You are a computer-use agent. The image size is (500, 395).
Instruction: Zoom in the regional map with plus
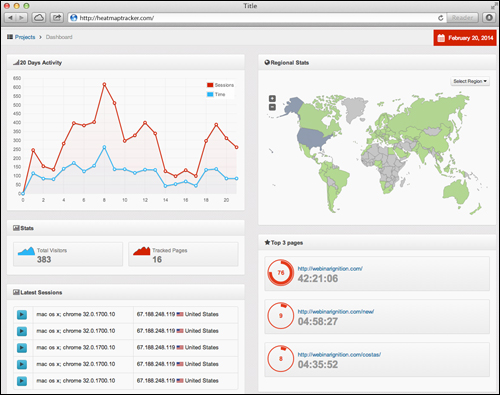(272, 98)
